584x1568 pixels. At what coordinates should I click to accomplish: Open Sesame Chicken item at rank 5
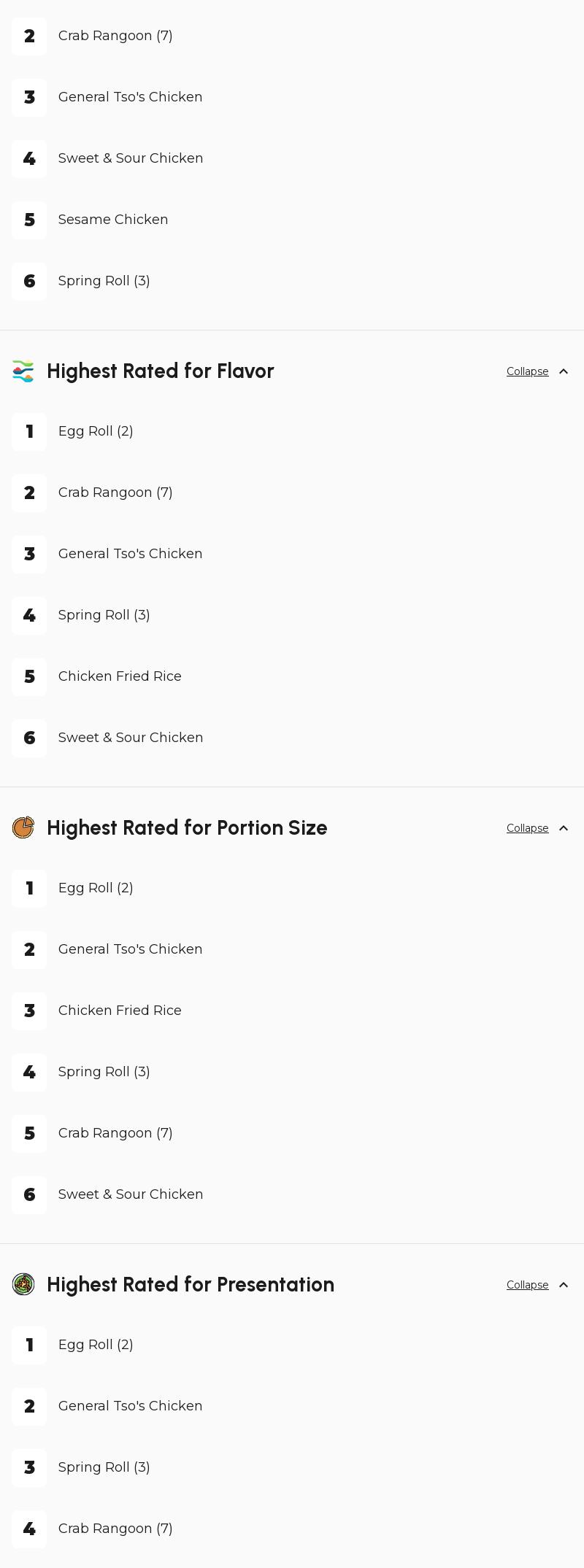pyautogui.click(x=113, y=220)
